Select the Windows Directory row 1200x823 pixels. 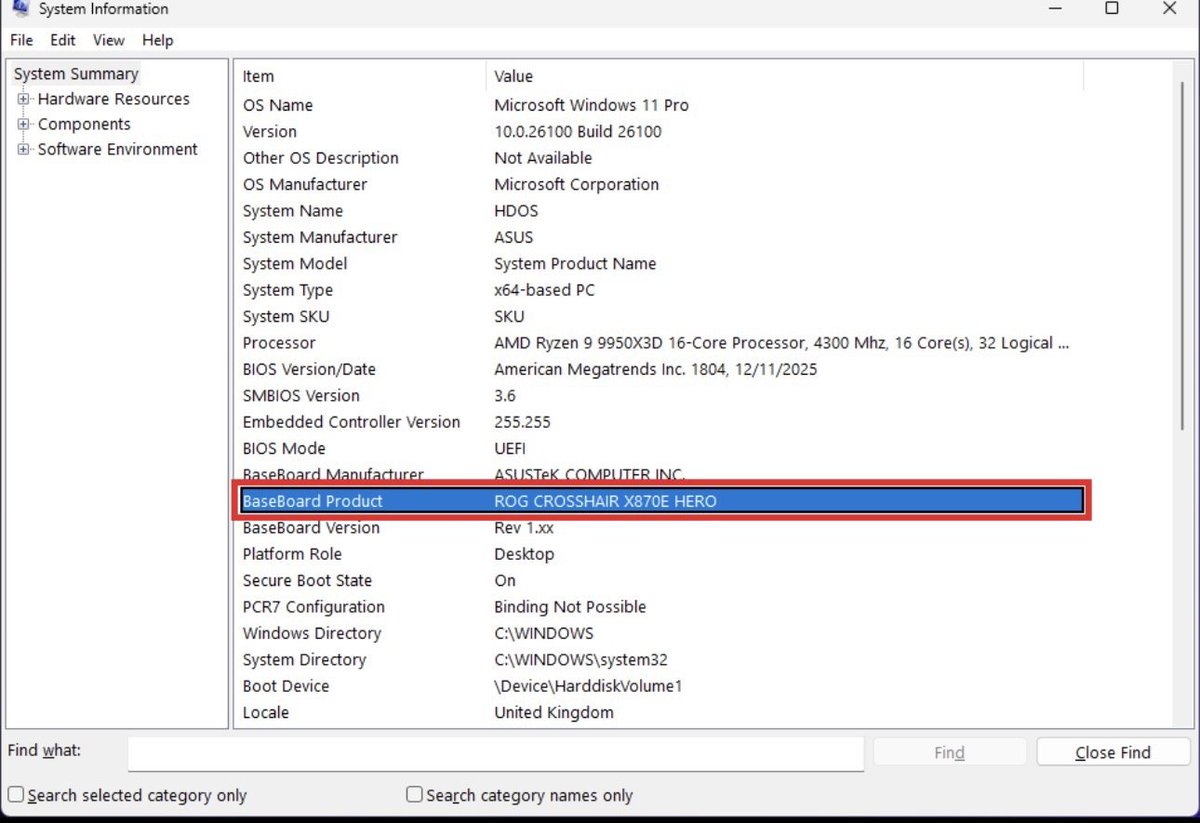(x=662, y=633)
